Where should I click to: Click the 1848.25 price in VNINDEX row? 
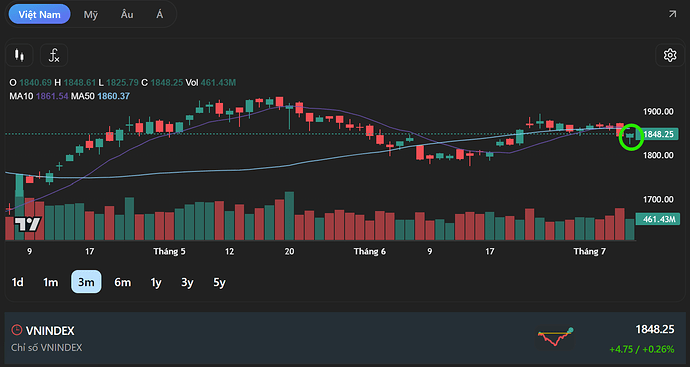click(655, 330)
